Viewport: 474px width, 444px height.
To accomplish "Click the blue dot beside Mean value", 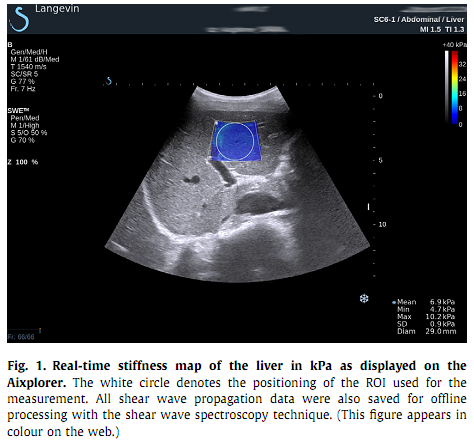I will [x=394, y=303].
